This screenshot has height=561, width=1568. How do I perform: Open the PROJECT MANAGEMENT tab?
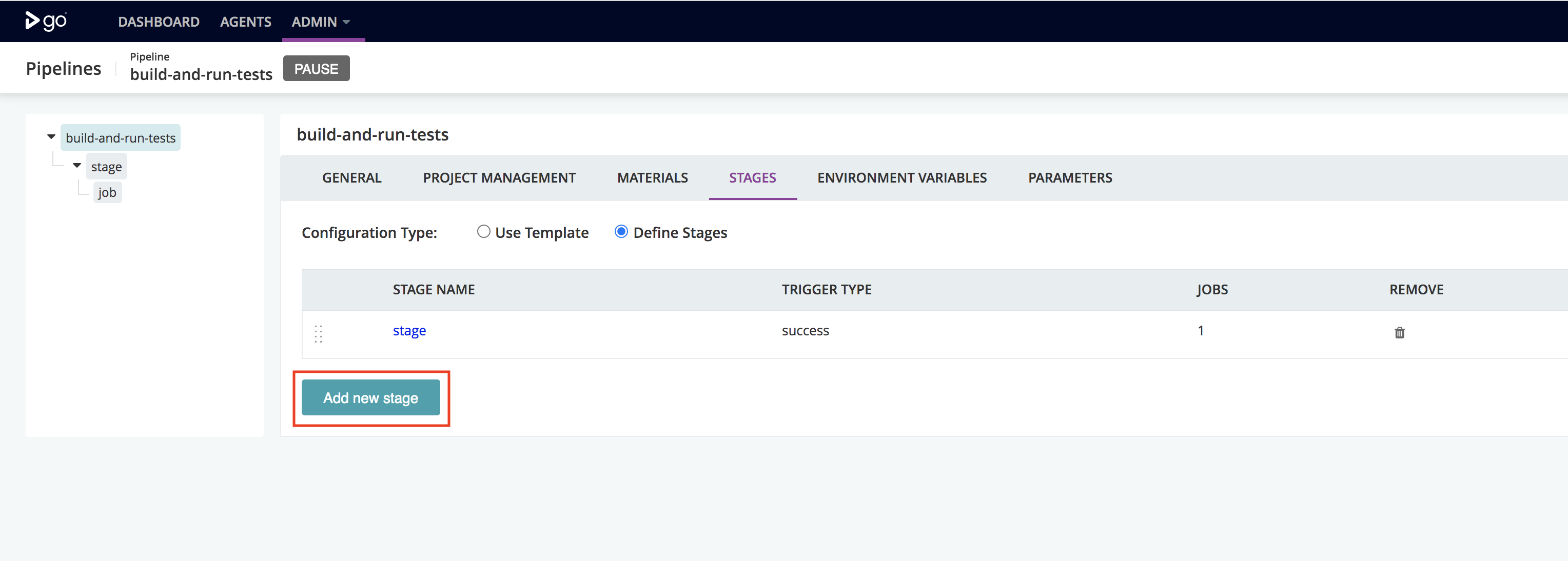point(499,177)
